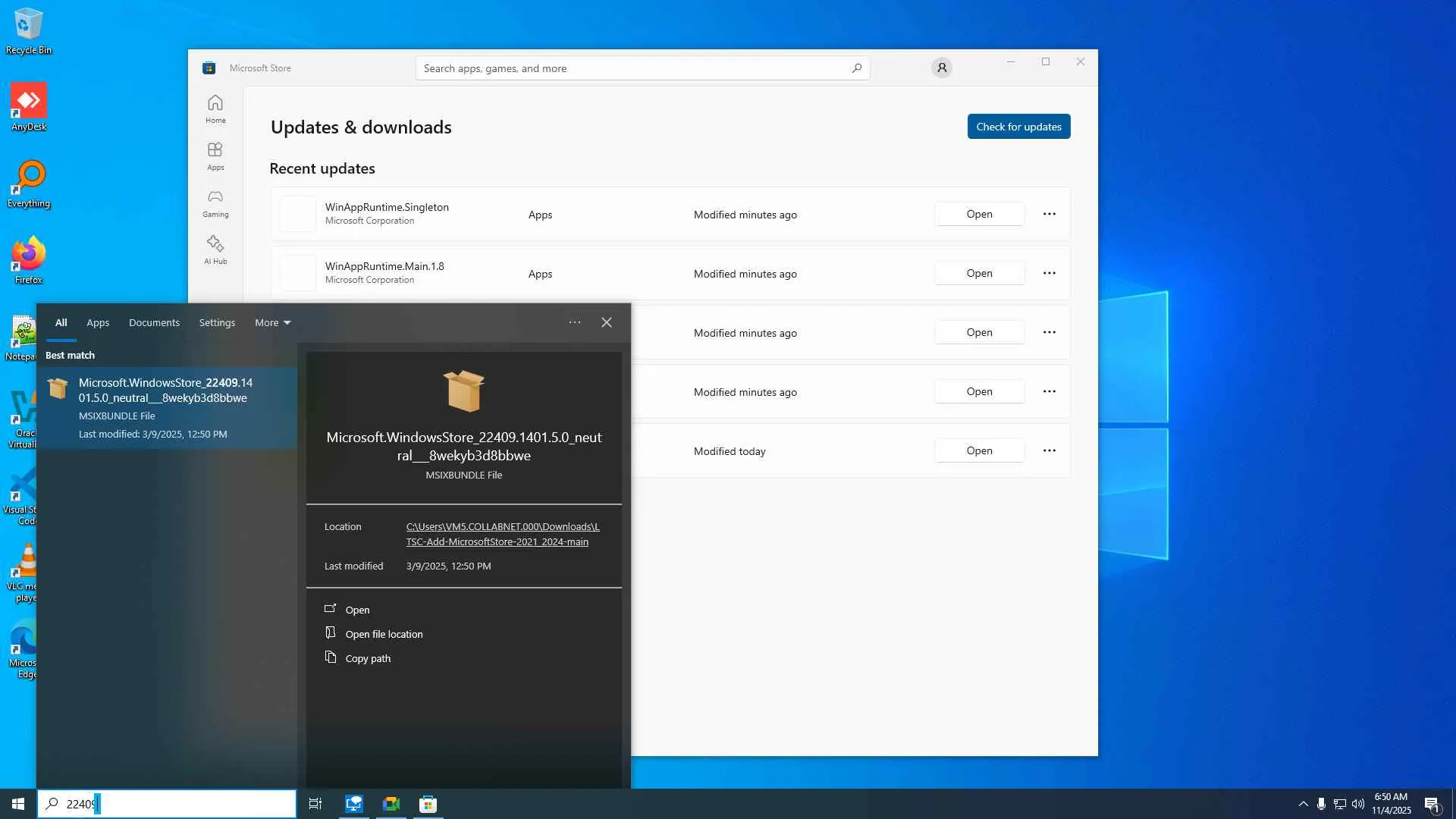Click the Store search magnifier icon
This screenshot has width=1456, height=819.
tap(856, 68)
